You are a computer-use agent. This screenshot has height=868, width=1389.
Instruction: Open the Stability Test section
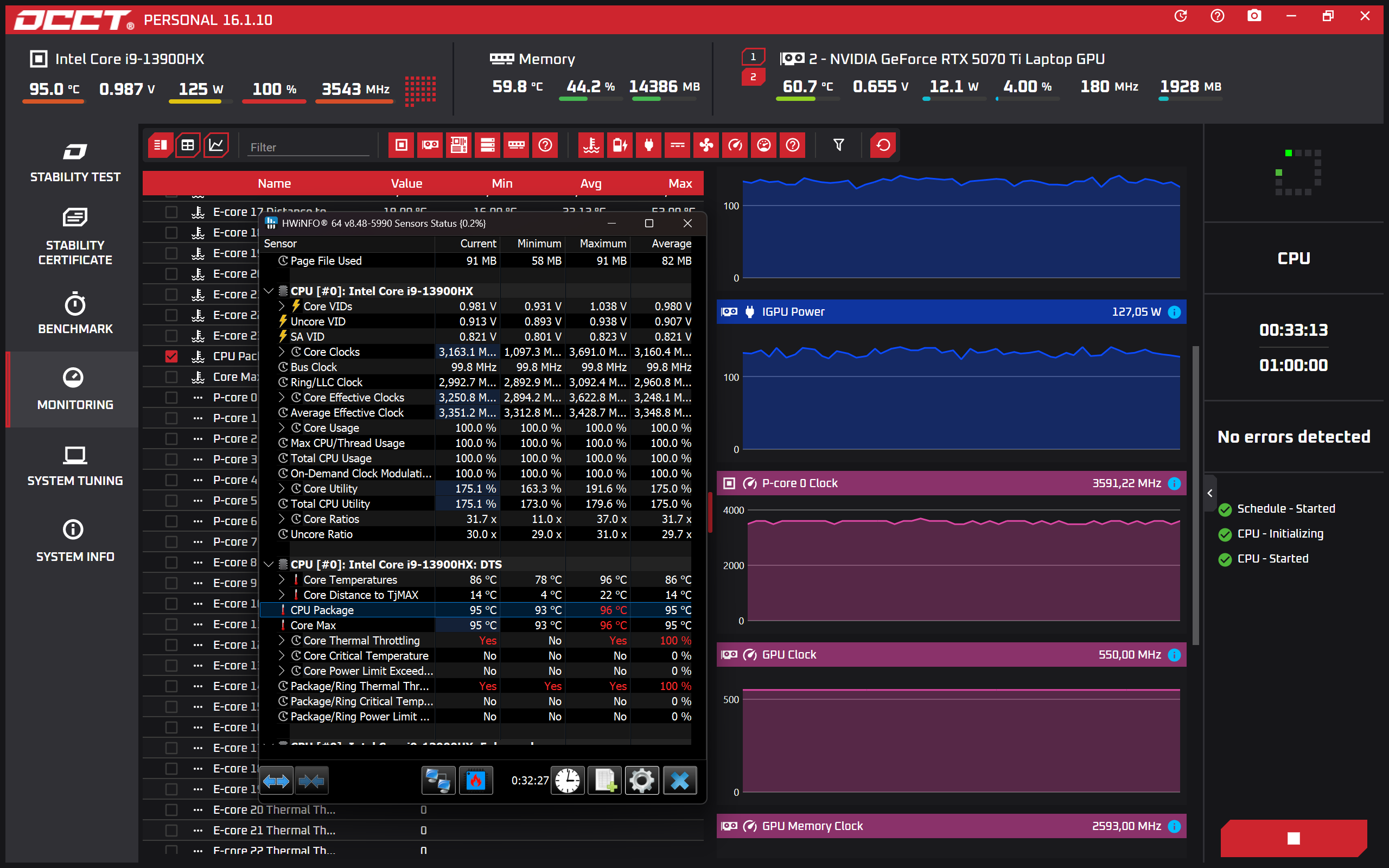[x=75, y=162]
